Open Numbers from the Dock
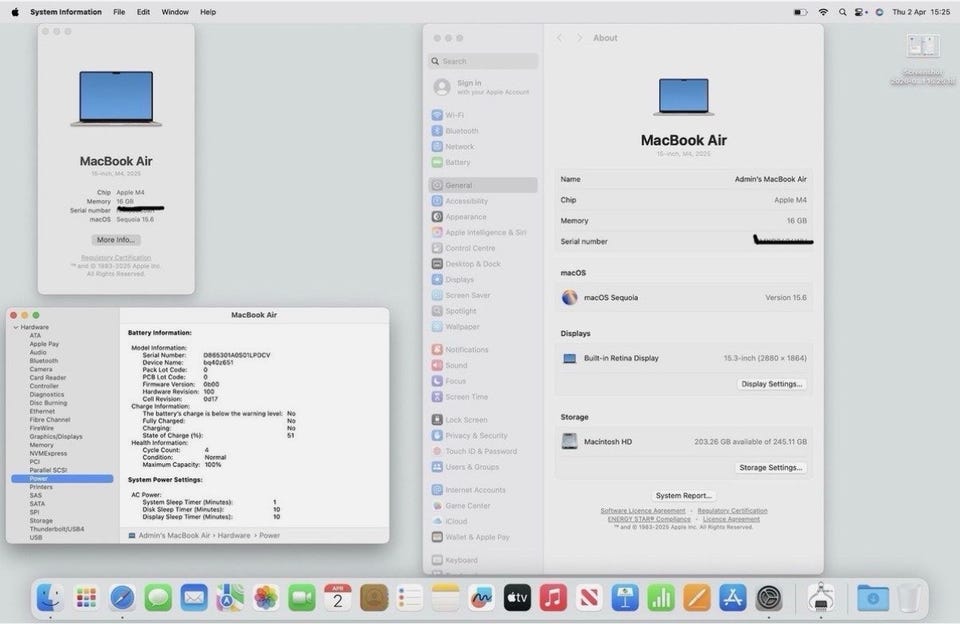Image resolution: width=960 pixels, height=624 pixels. (x=661, y=597)
